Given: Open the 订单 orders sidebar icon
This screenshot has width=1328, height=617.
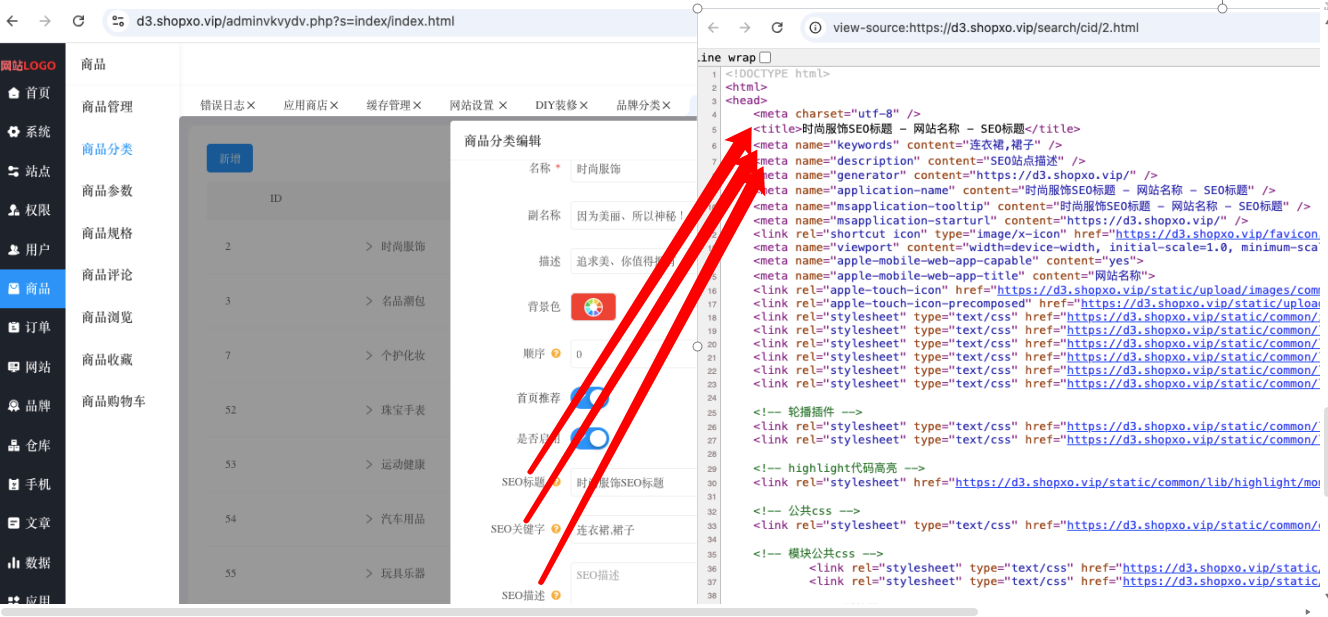Looking at the screenshot, I should tap(14, 327).
